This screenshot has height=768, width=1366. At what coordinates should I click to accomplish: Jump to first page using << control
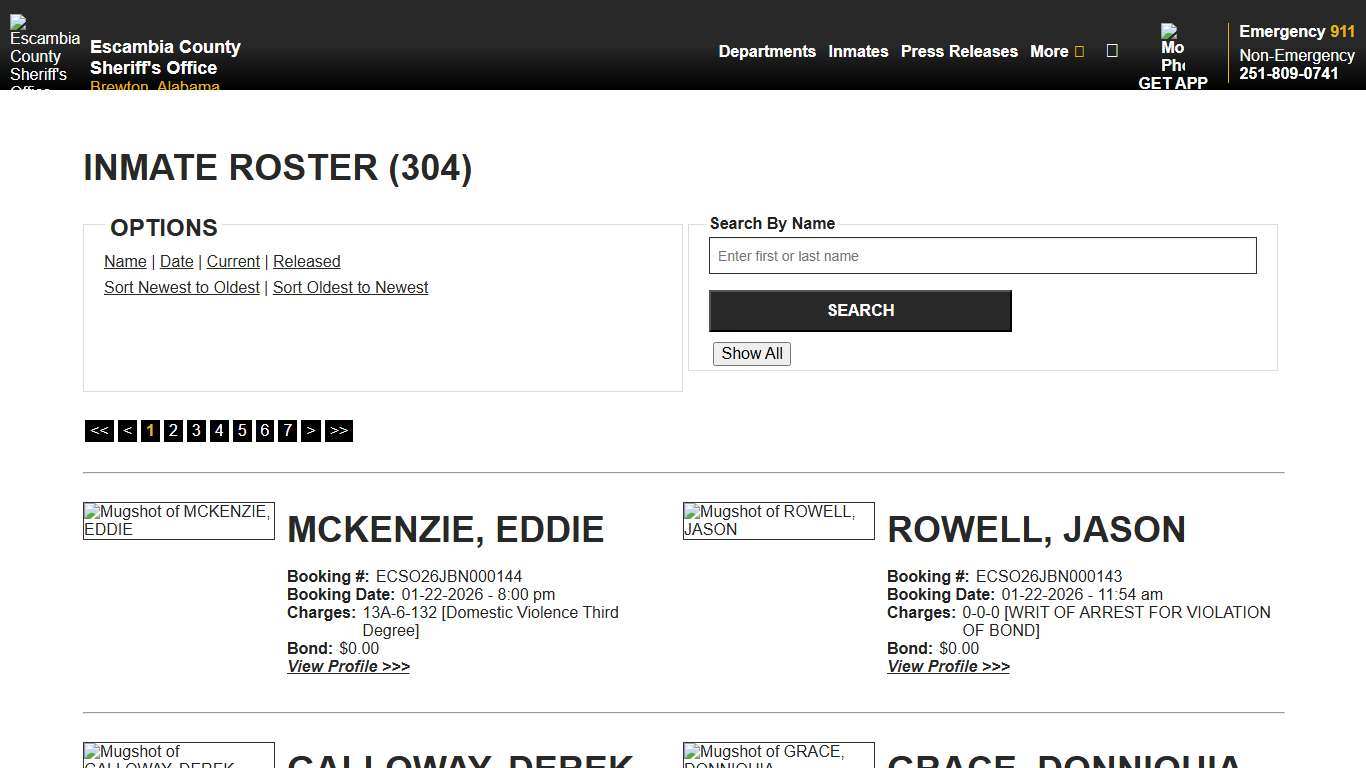point(99,430)
